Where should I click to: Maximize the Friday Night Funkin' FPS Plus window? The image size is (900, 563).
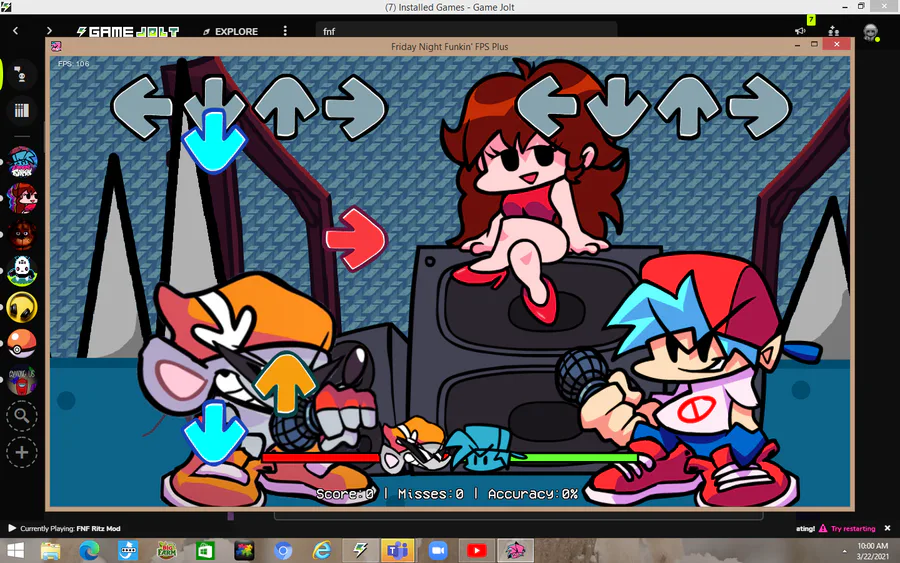coord(814,45)
